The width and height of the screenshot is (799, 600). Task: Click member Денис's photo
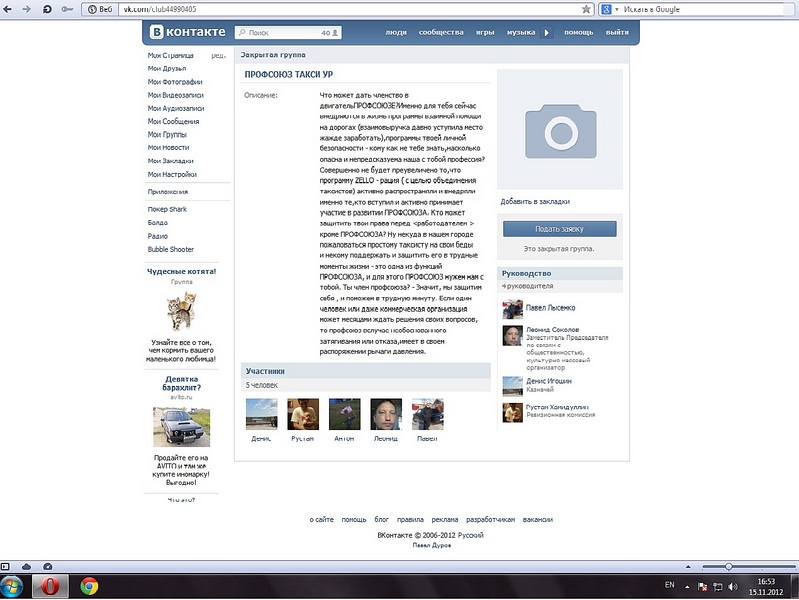[x=261, y=414]
